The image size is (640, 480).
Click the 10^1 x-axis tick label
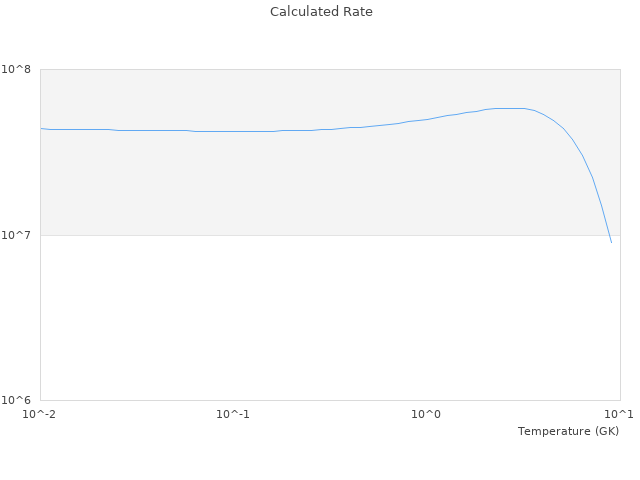619,414
